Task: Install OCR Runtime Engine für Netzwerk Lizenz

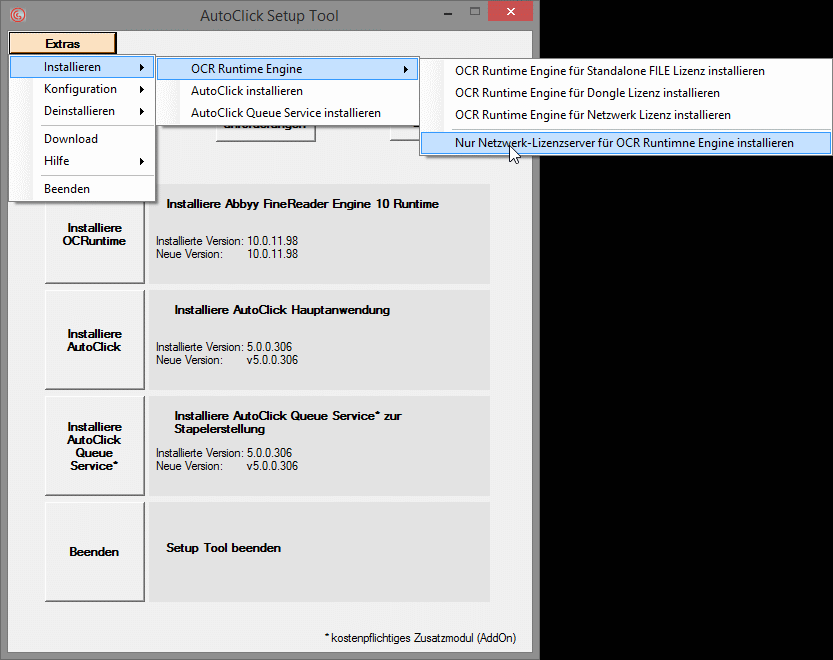Action: pyautogui.click(x=626, y=115)
